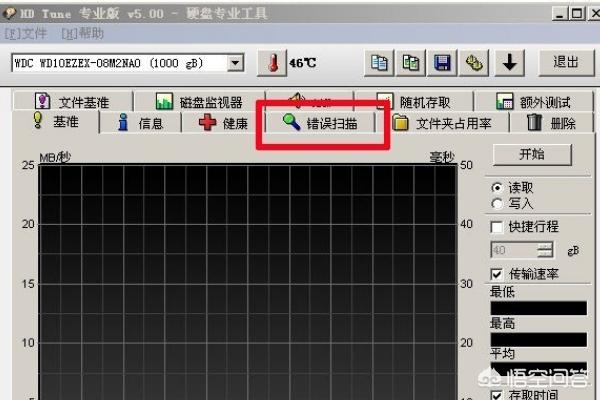Click the red cross health icon
The height and width of the screenshot is (400, 600).
[x=207, y=123]
